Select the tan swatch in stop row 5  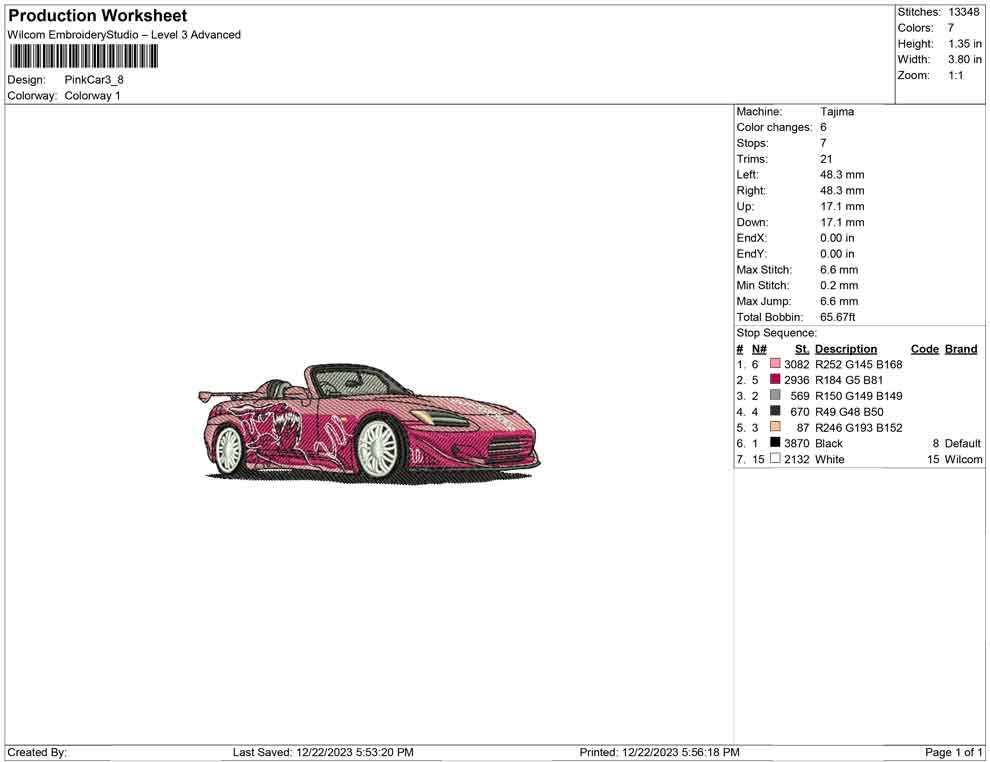coord(775,427)
